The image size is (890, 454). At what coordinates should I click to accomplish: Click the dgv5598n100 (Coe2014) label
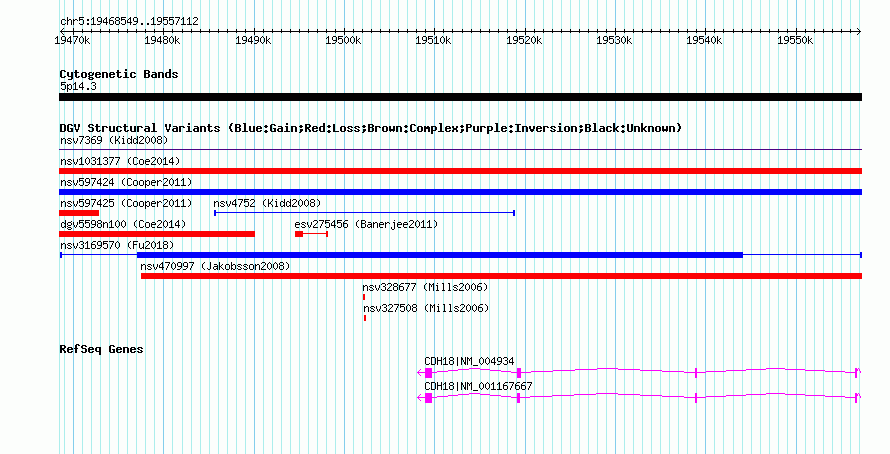(x=123, y=224)
